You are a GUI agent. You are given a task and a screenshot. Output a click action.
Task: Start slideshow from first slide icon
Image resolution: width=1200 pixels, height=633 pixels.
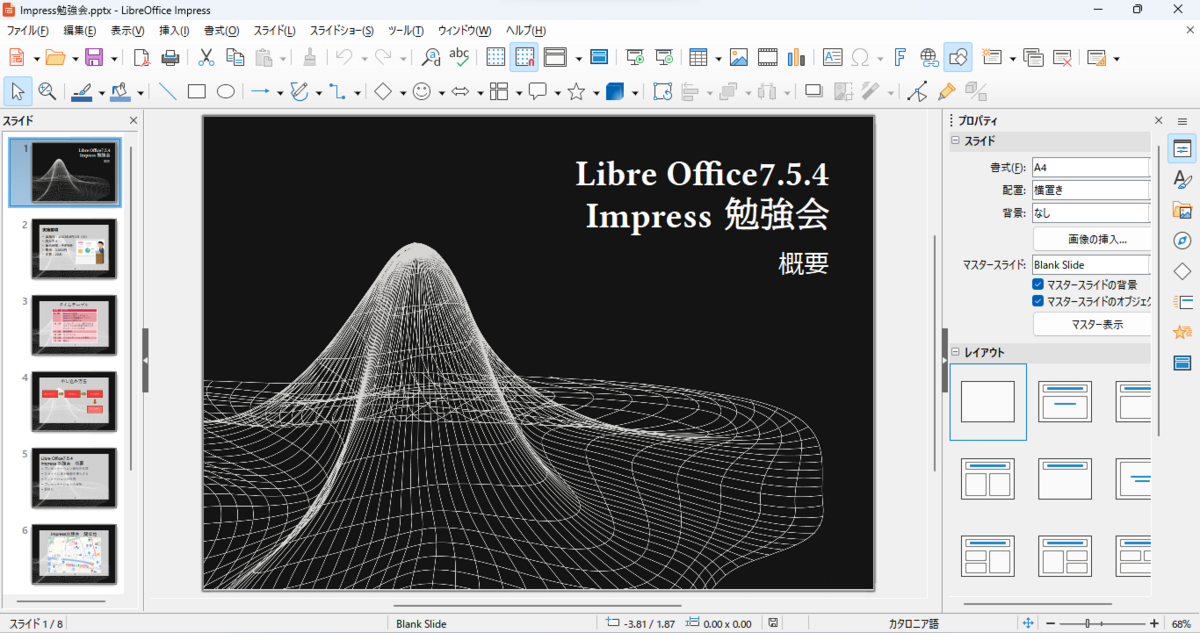coord(635,57)
